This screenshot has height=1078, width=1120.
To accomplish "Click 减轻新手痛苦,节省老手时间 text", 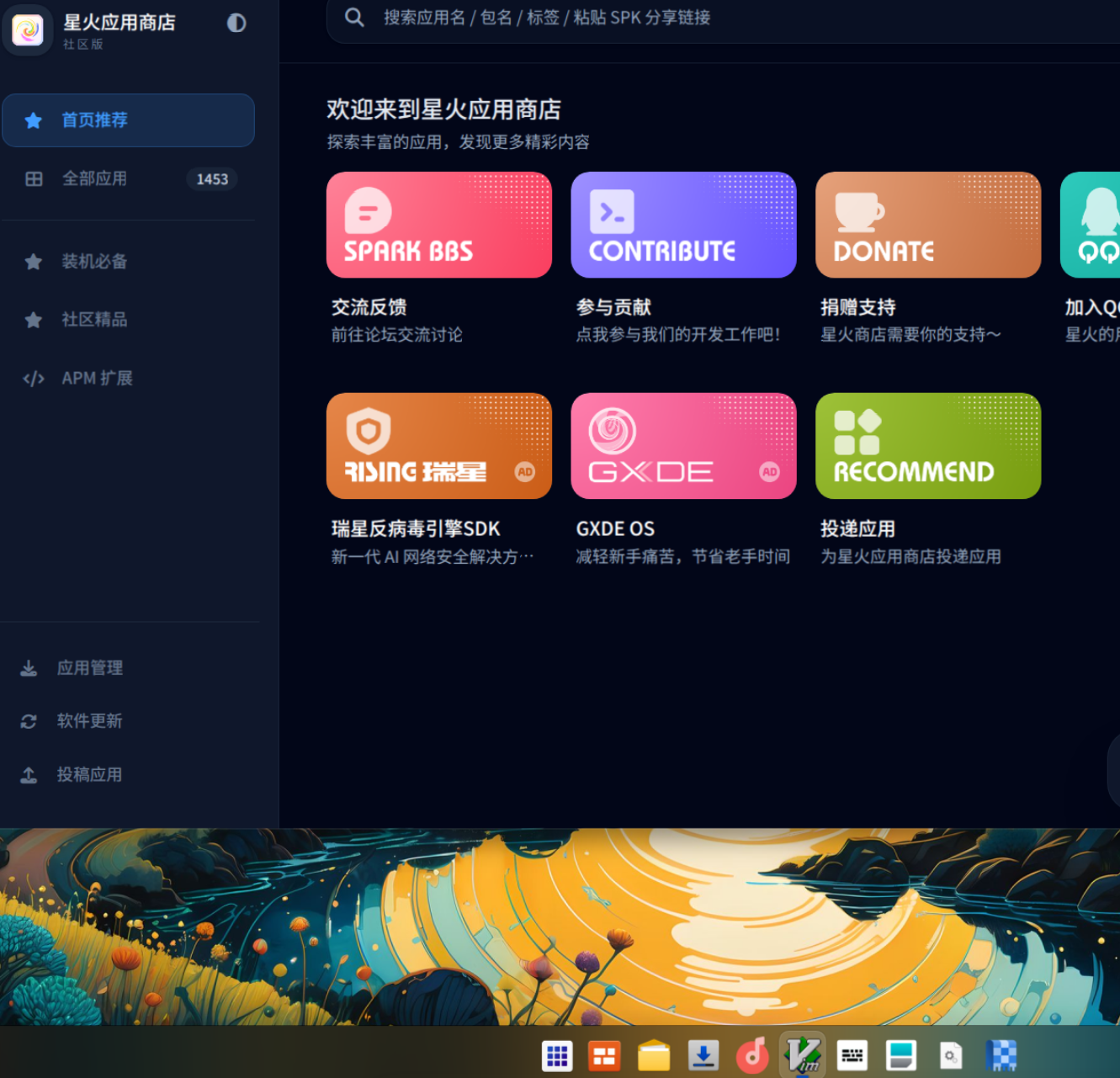I will point(683,556).
